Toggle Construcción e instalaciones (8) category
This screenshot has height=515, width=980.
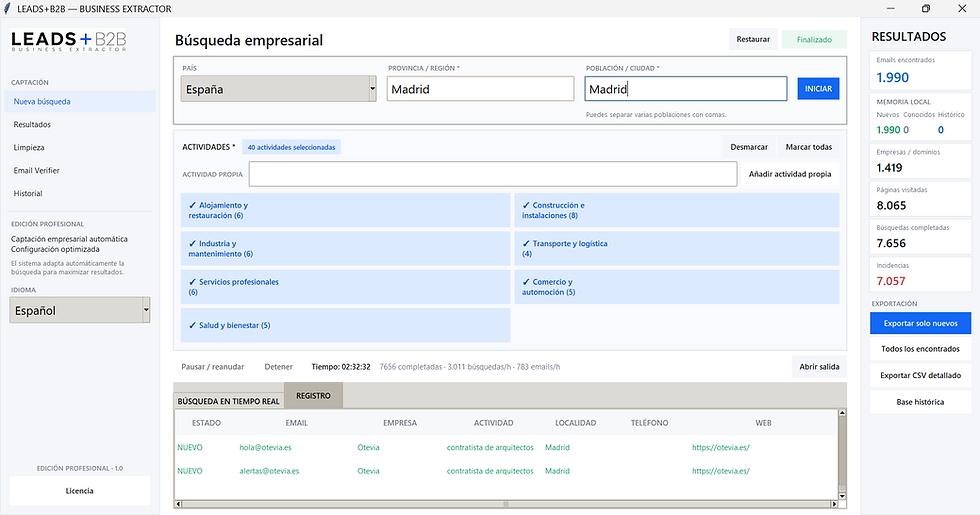point(677,210)
